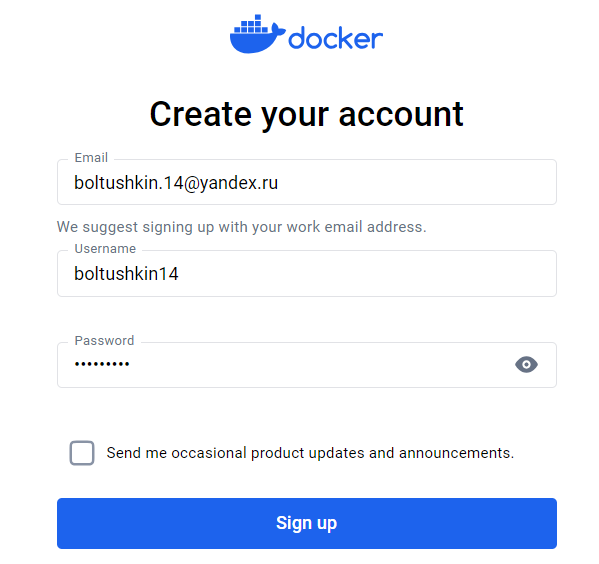Click the work email suggestion hint text

pos(241,227)
